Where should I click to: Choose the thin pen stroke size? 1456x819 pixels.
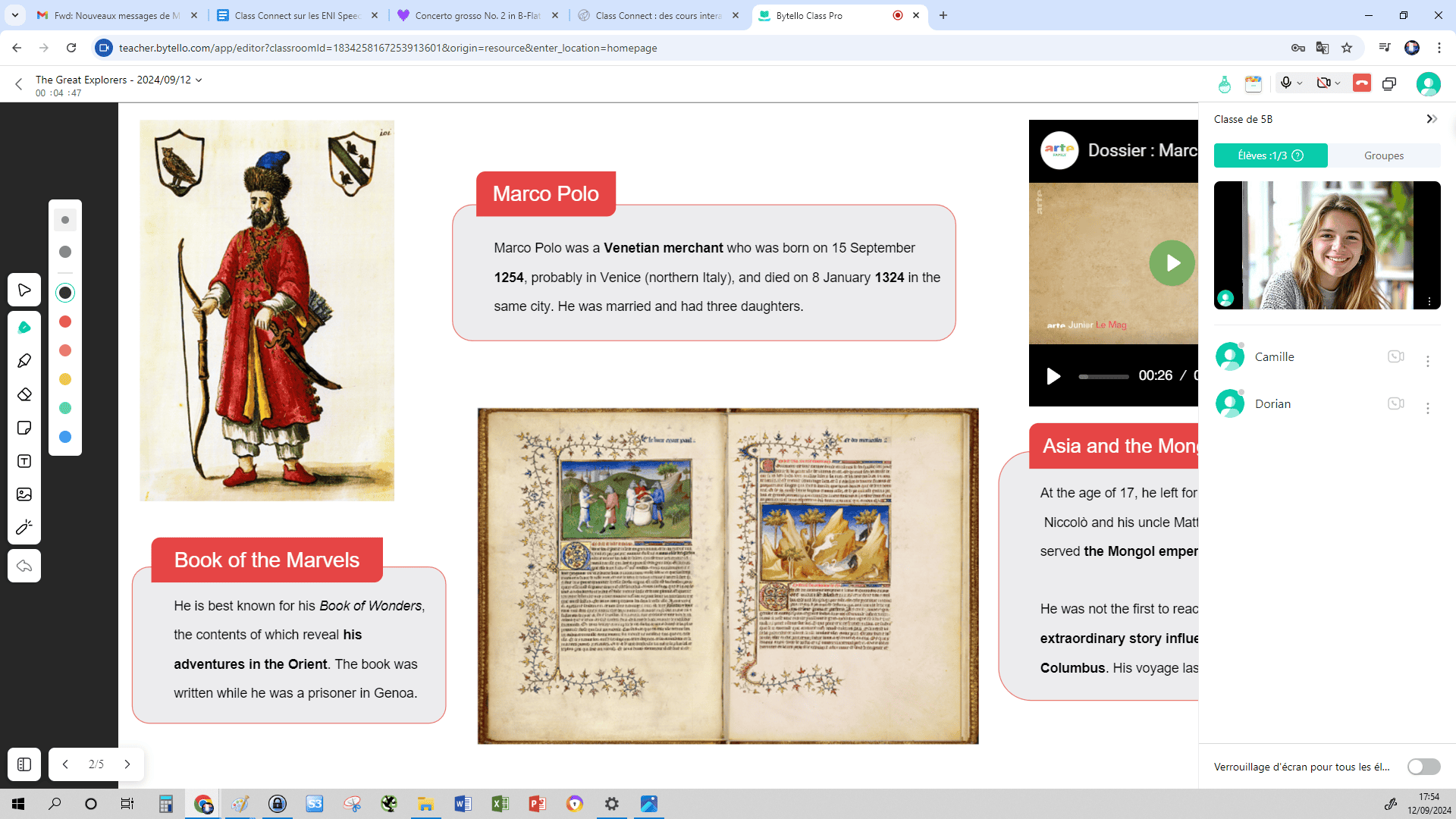tap(65, 220)
